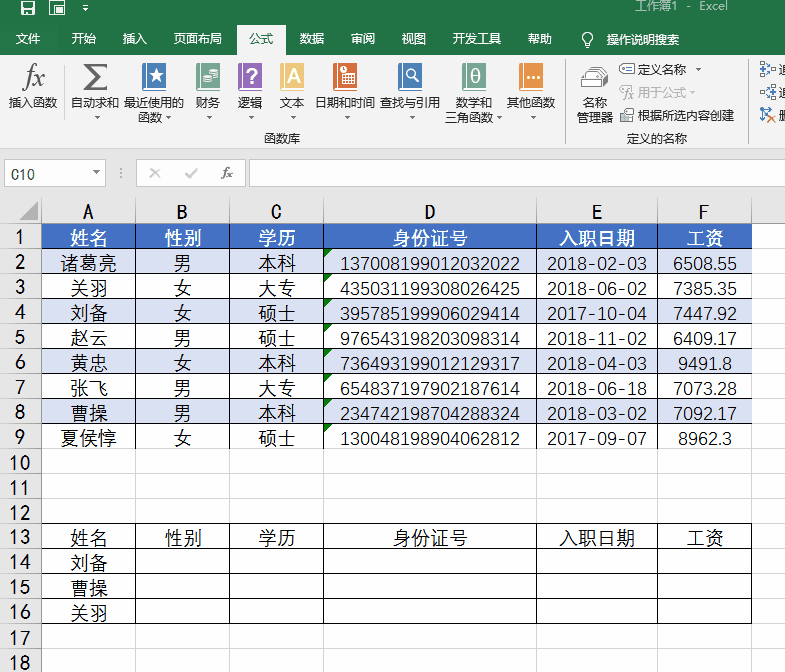Screen dimensions: 785x672
Task: Click the salary cell 8962.3
Action: [x=704, y=437]
